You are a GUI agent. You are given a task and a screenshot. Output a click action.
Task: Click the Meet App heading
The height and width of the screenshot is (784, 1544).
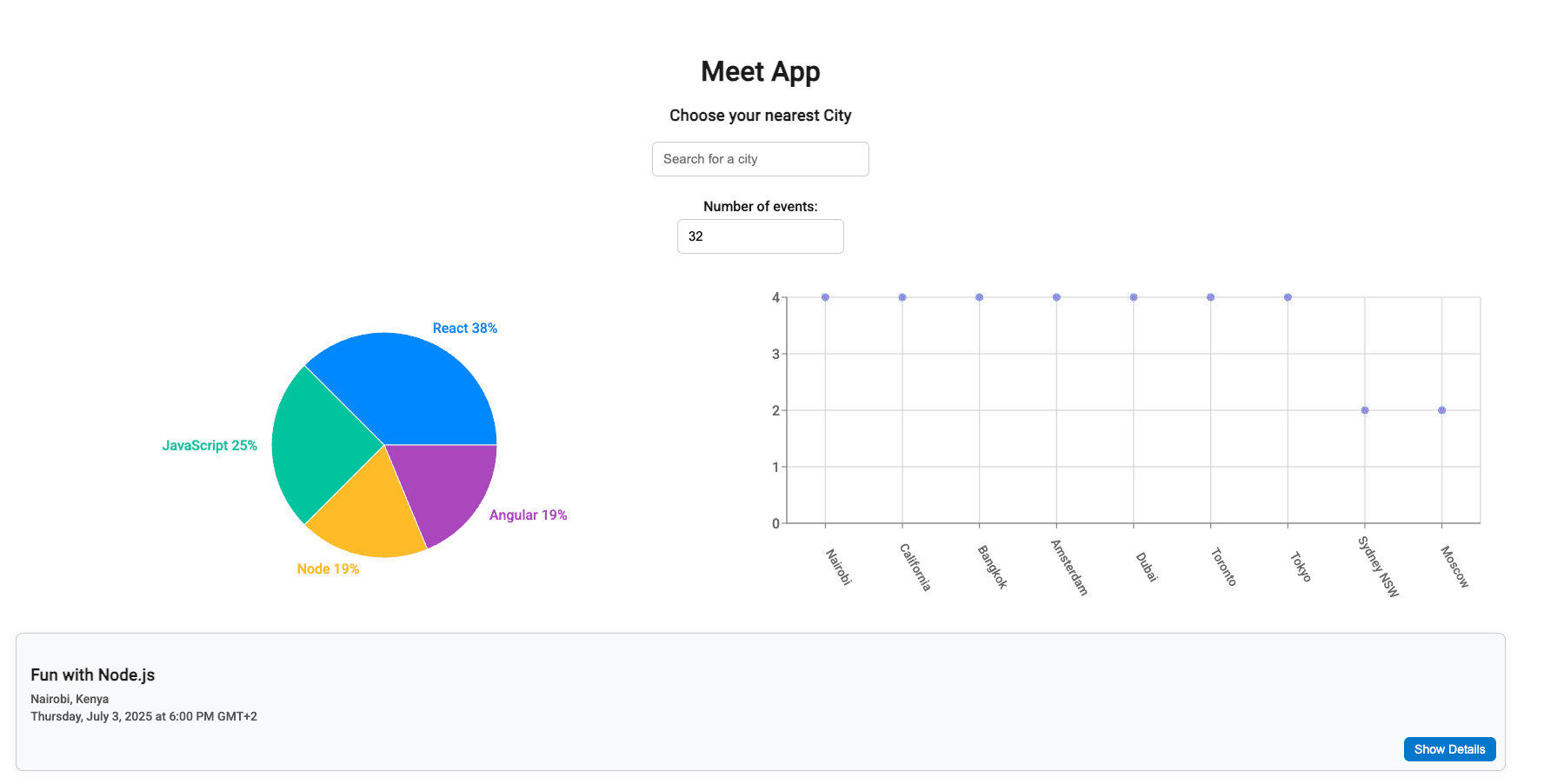tap(760, 71)
